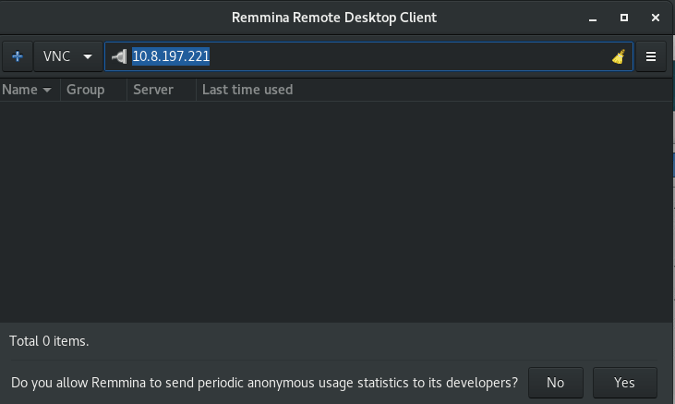Open the VNC protocol dropdown
This screenshot has height=404, width=675.
66,57
